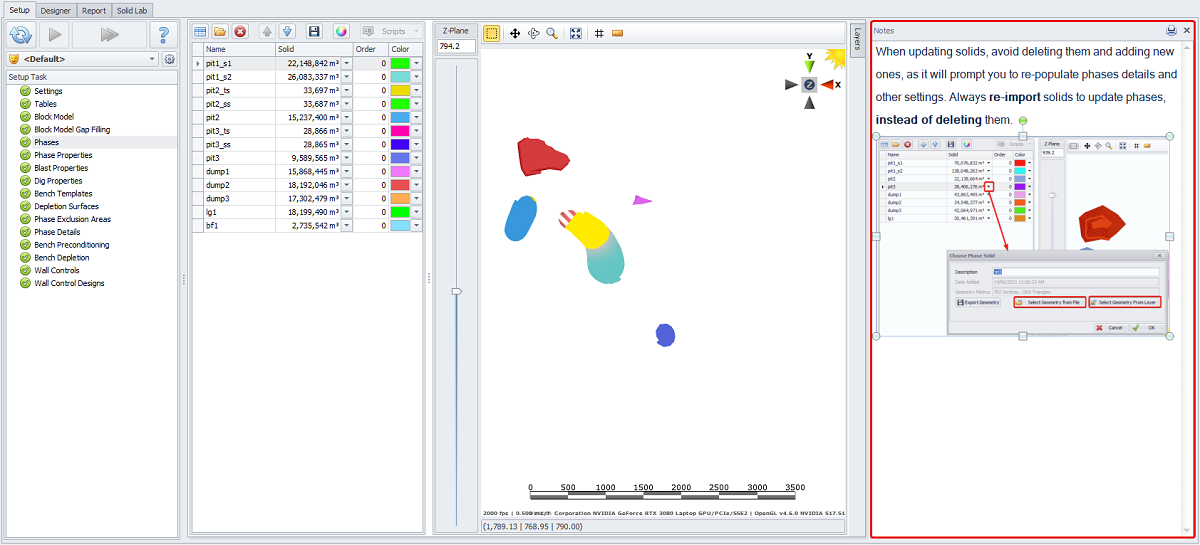Click the open folder icon in phases toolbar
Image resolution: width=1200 pixels, height=545 pixels.
coord(220,32)
